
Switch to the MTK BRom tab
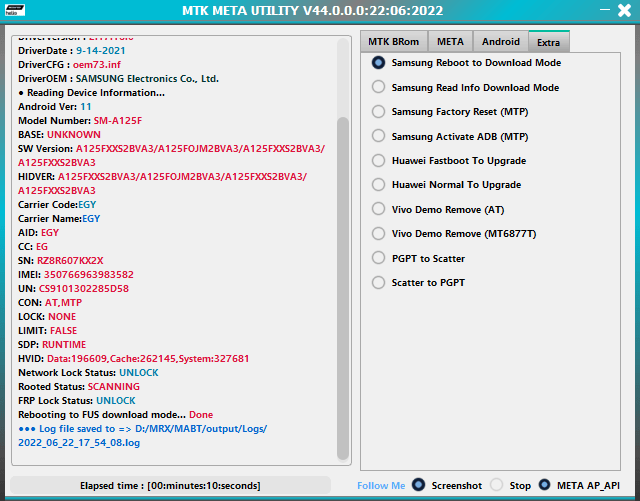pos(394,42)
